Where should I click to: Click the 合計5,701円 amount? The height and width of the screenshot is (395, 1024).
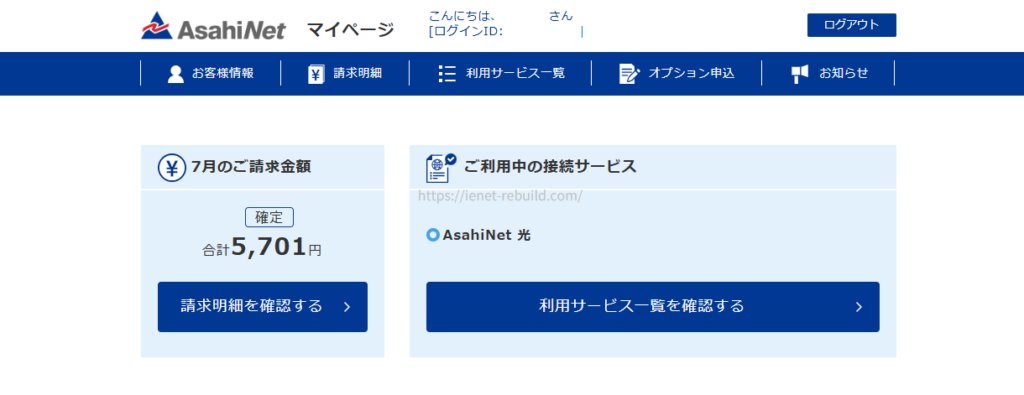[x=262, y=247]
